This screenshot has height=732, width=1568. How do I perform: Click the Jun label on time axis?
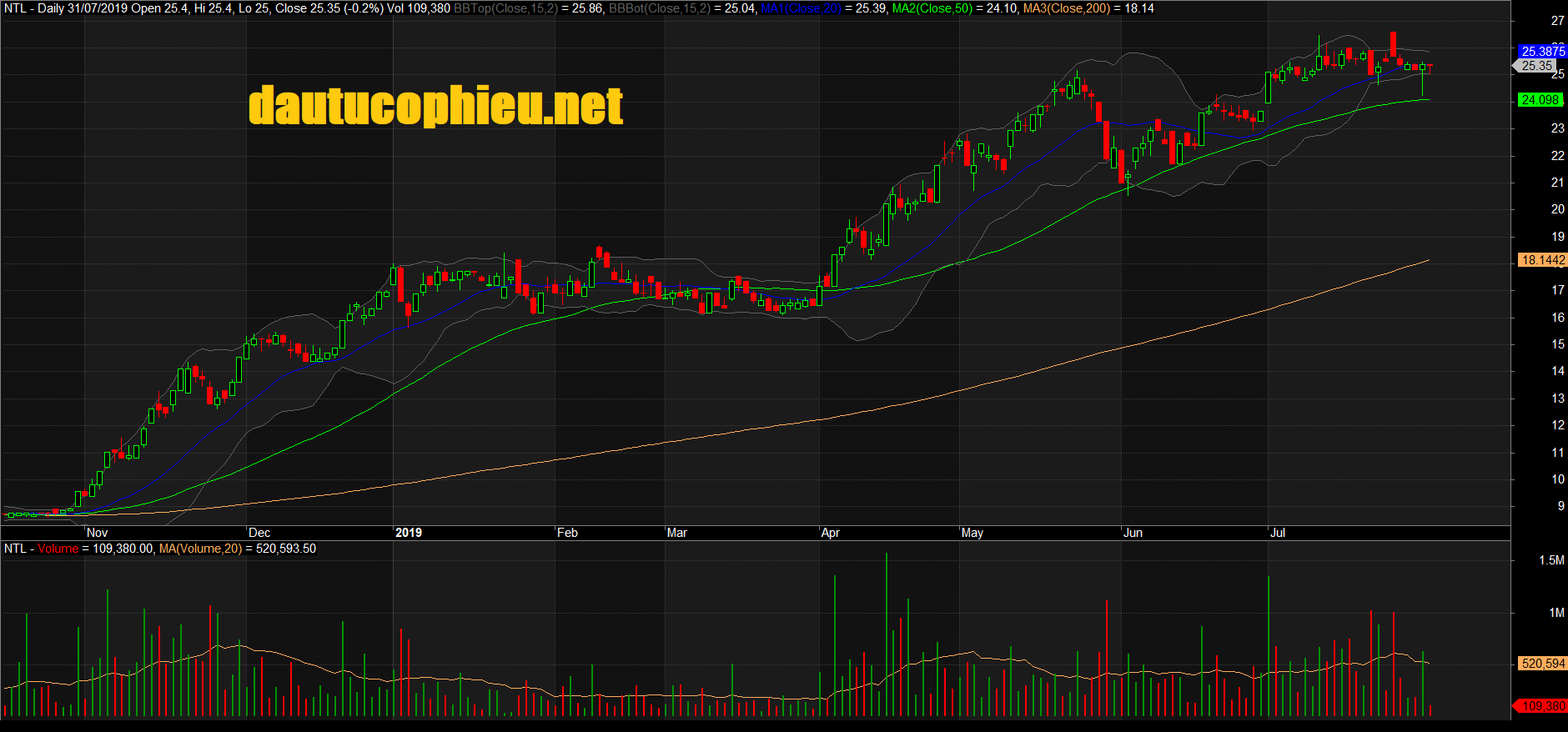pyautogui.click(x=1133, y=533)
